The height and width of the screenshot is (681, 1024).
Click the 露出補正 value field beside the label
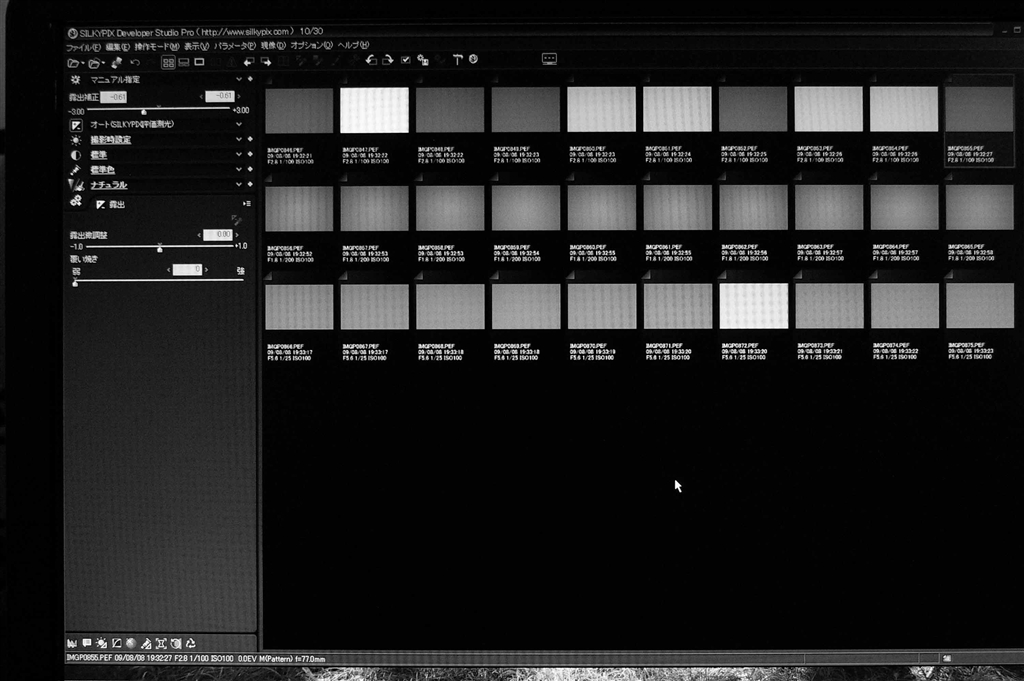pos(114,97)
